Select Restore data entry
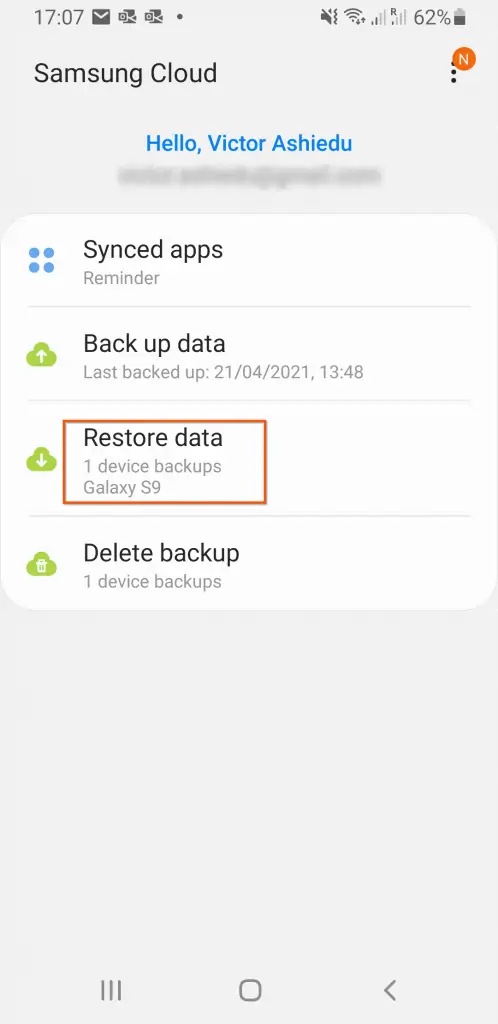498x1024 pixels. click(249, 460)
